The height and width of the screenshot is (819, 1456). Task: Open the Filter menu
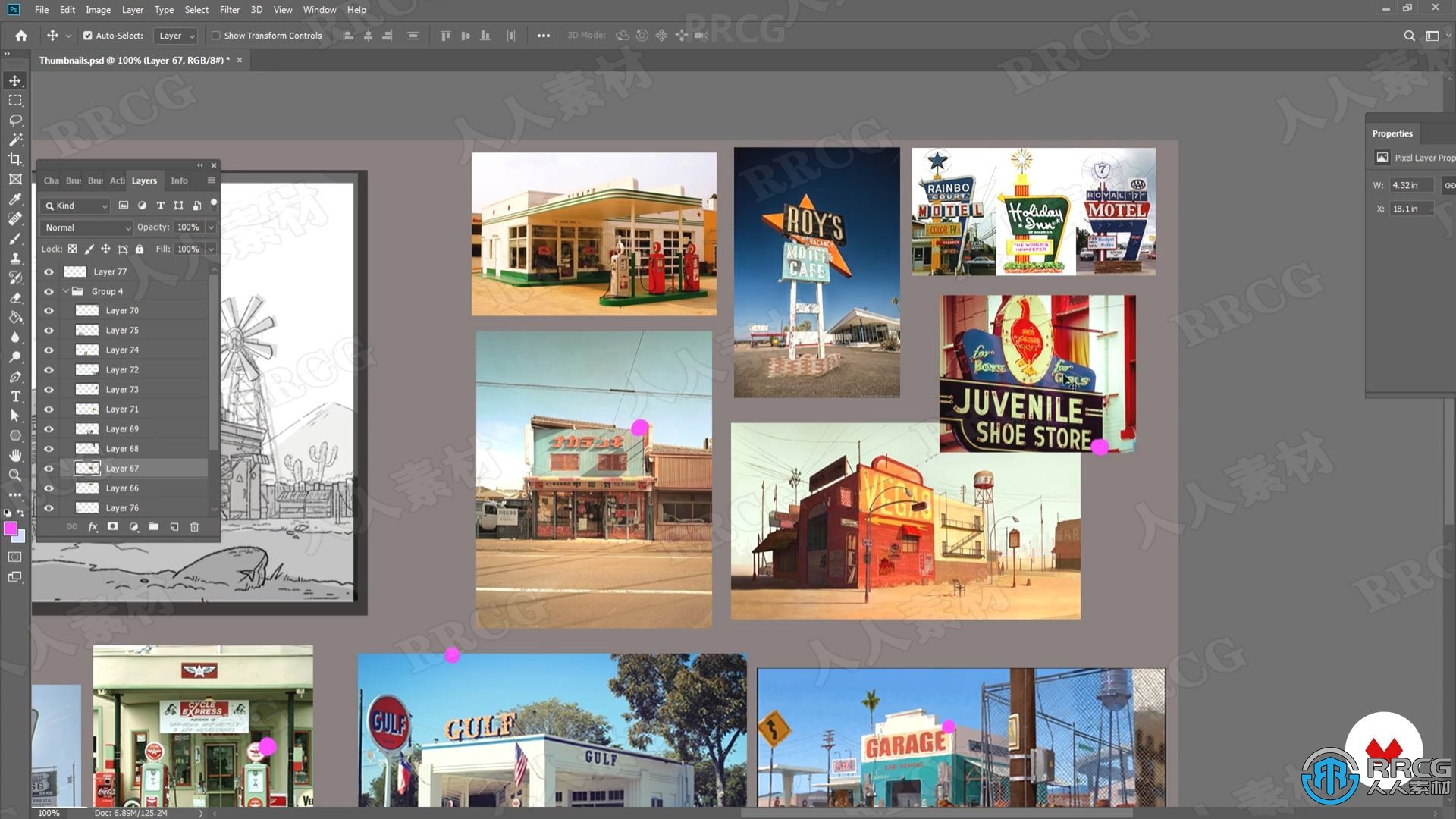tap(230, 10)
